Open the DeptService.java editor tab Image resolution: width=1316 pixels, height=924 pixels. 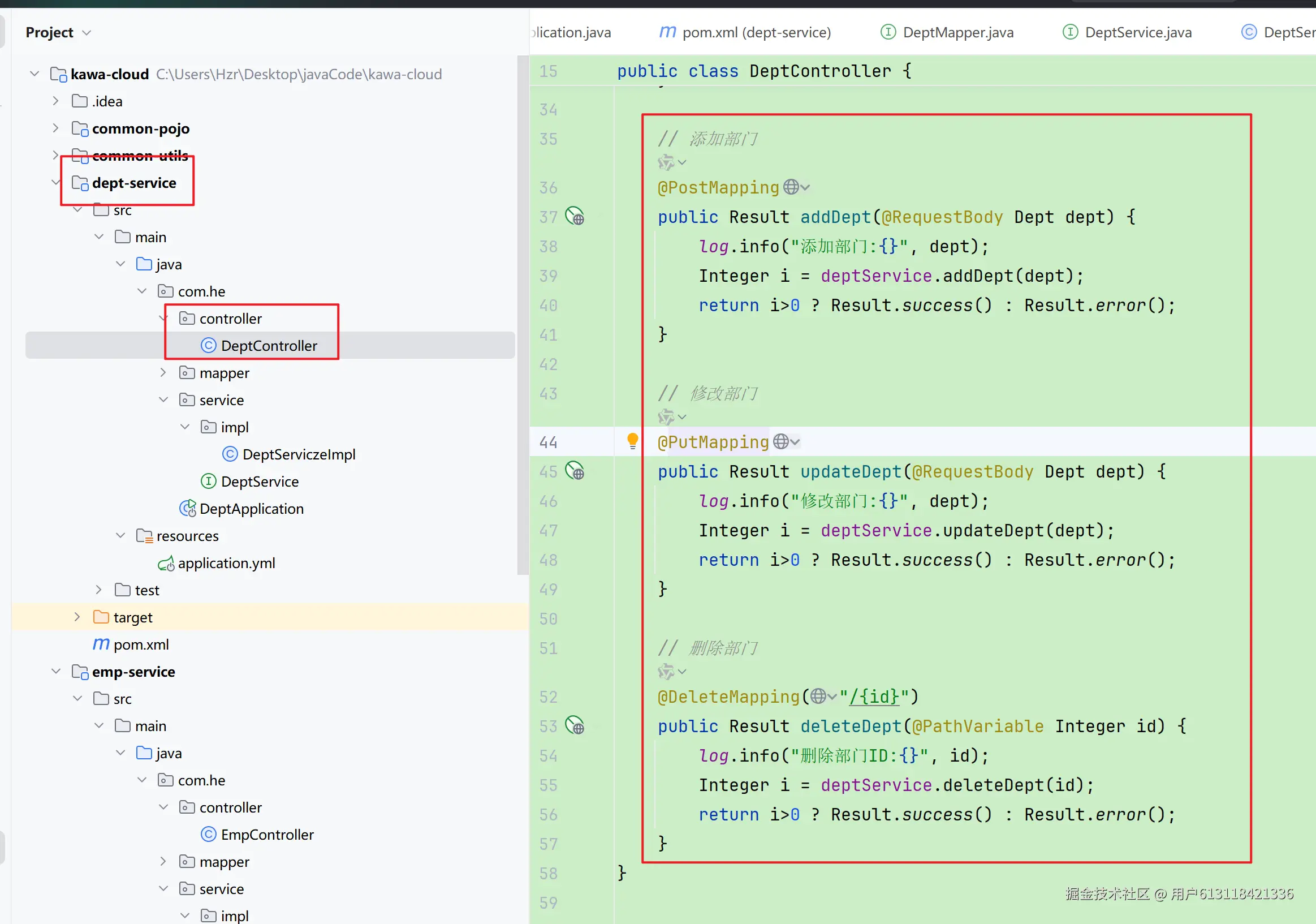(1137, 33)
